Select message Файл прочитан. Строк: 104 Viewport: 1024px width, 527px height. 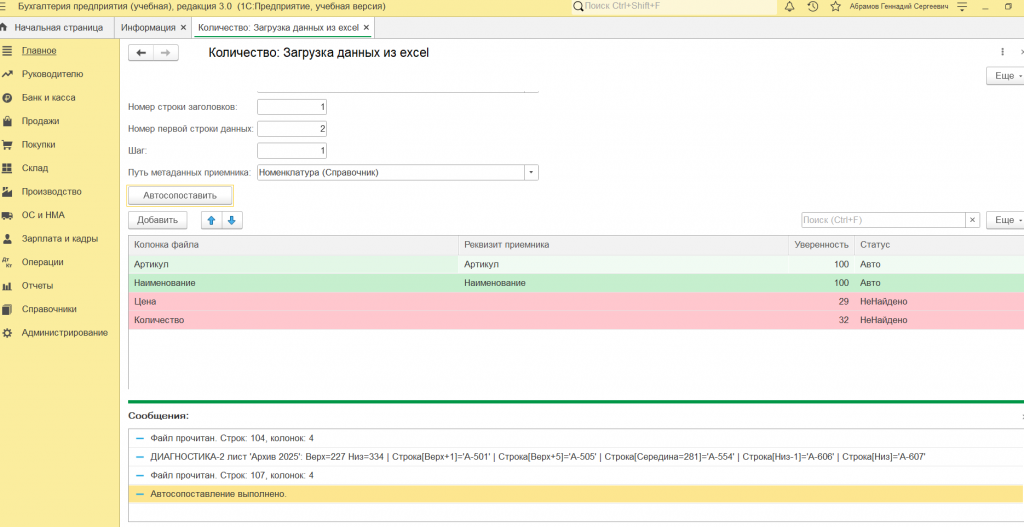tap(576, 438)
